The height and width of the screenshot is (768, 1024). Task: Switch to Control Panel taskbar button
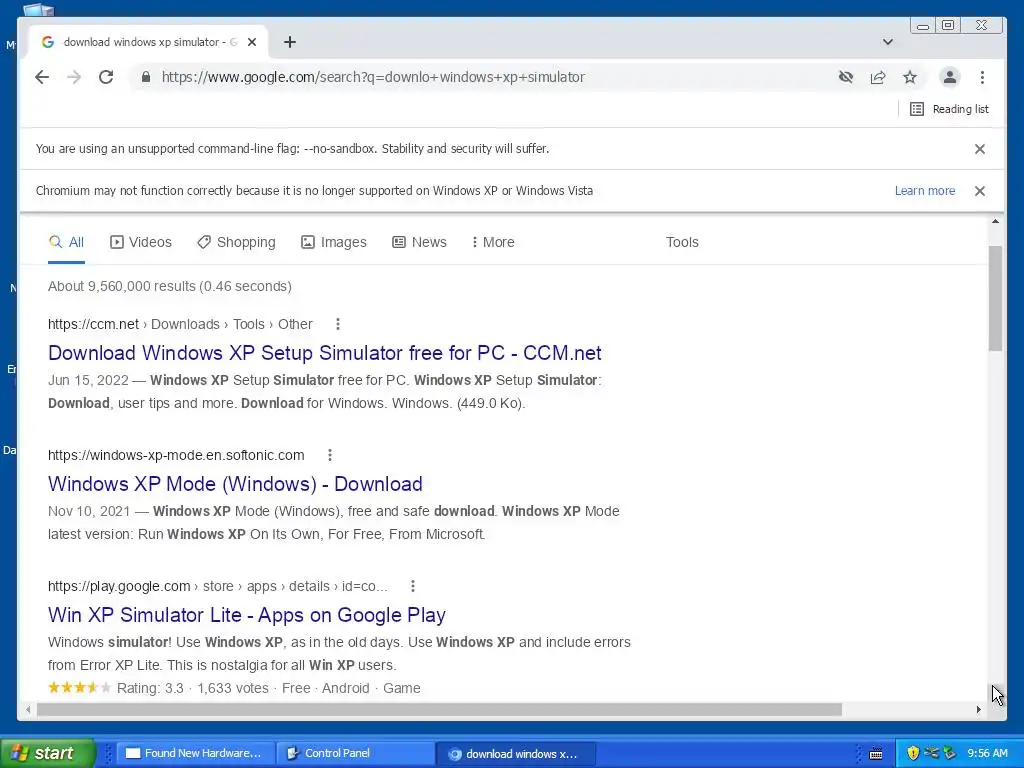click(x=354, y=754)
